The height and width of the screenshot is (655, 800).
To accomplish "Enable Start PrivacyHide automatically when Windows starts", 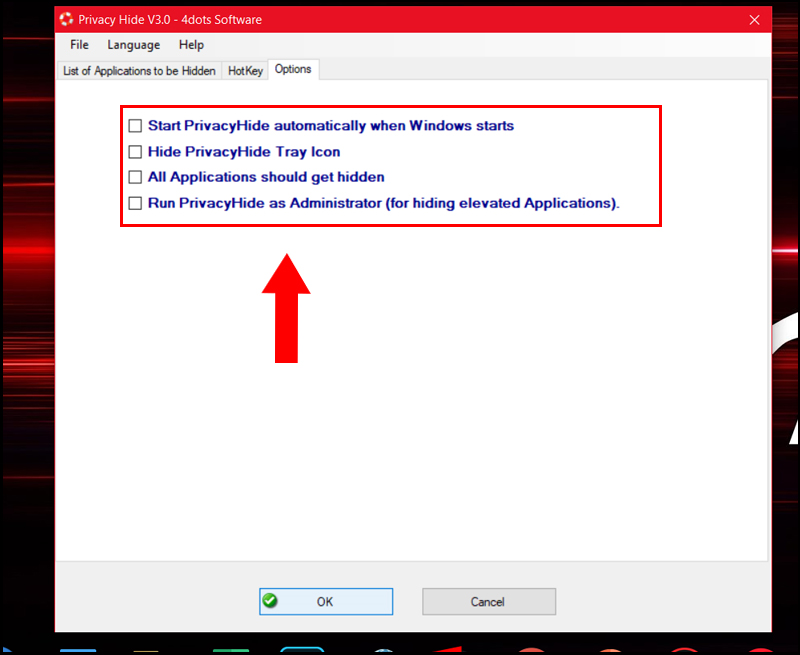I will coord(135,125).
